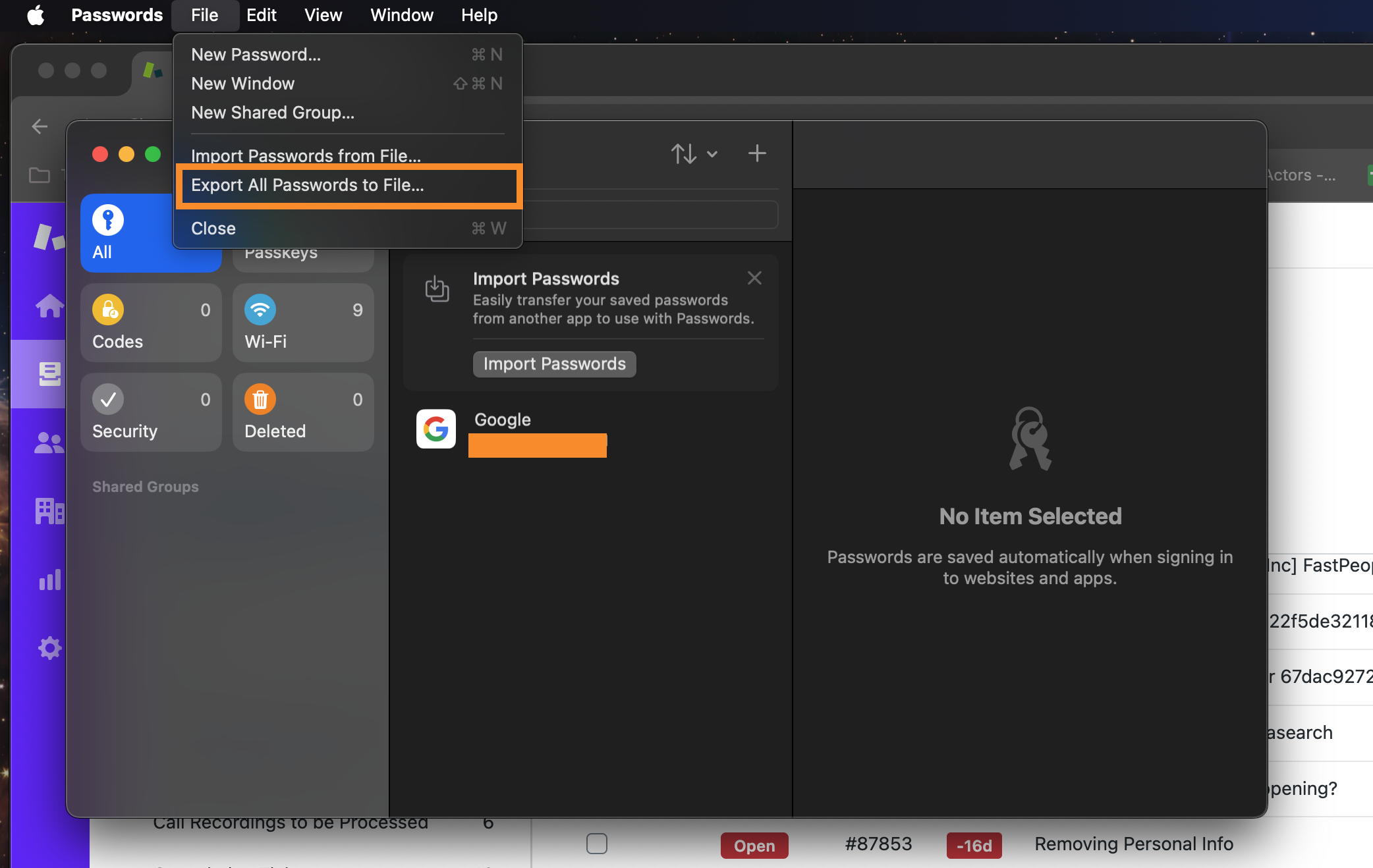Expand the Shared Groups section

(146, 487)
